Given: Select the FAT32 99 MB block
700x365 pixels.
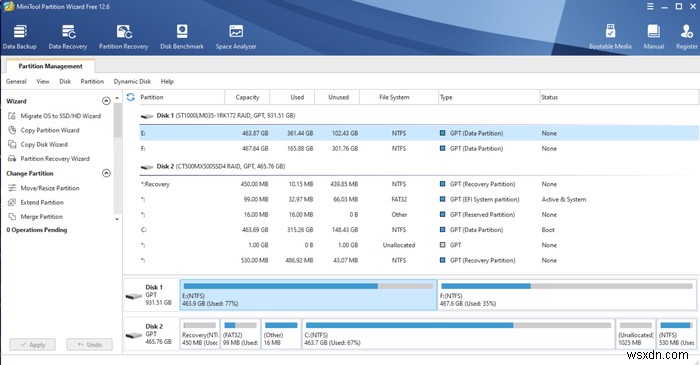Looking at the screenshot, I should tap(240, 334).
